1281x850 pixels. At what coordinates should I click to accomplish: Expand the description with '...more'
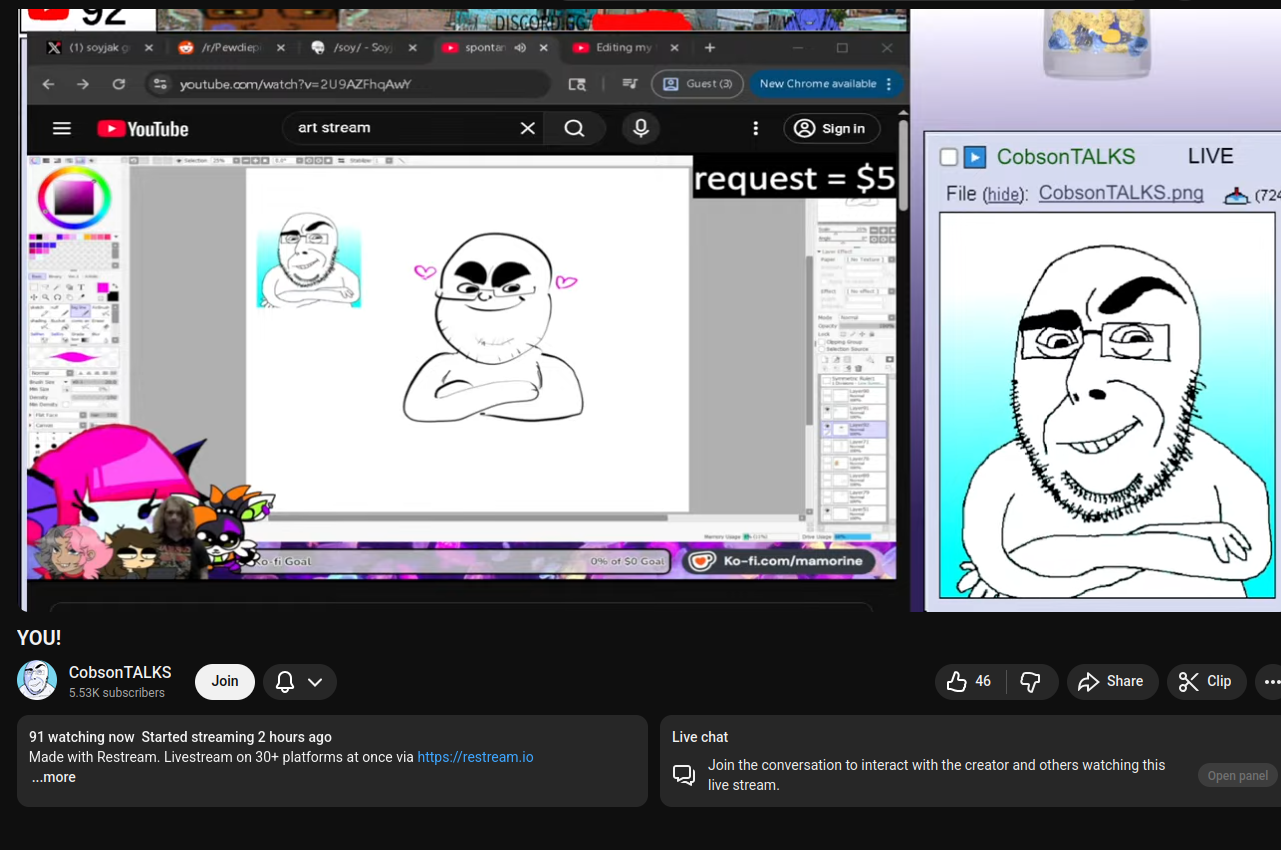click(53, 777)
